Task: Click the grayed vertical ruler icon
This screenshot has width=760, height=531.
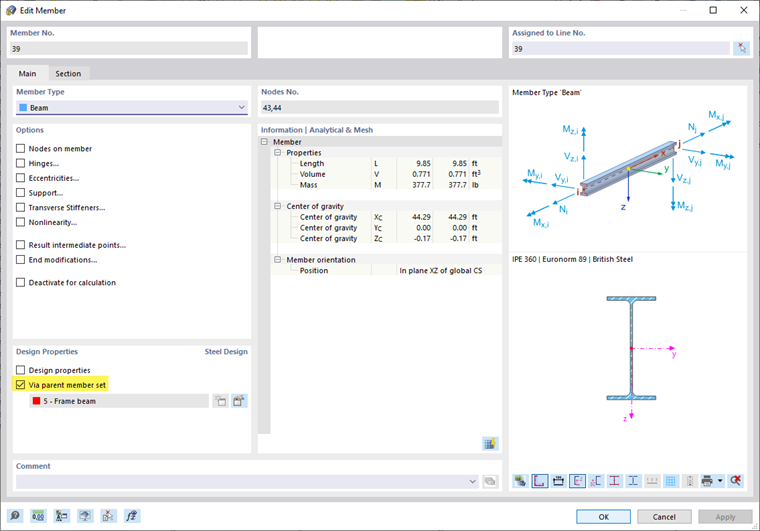Action: point(690,481)
